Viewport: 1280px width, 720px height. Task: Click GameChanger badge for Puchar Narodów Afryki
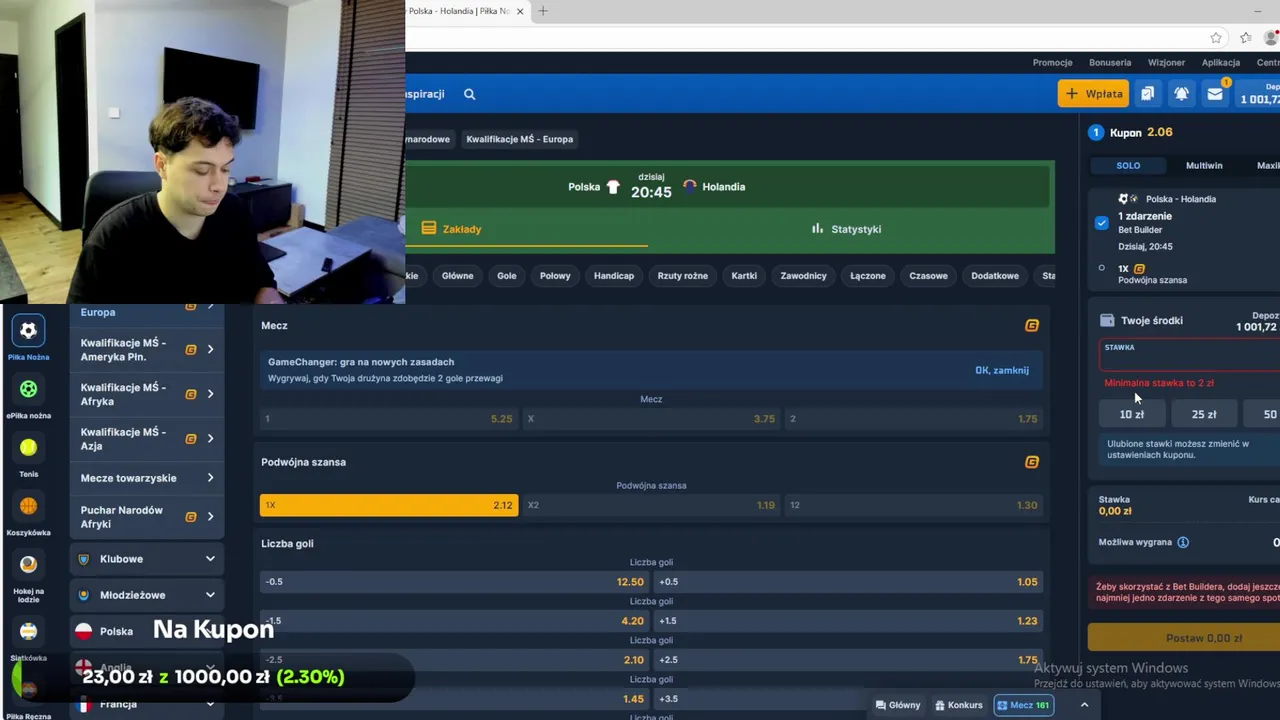pos(190,517)
